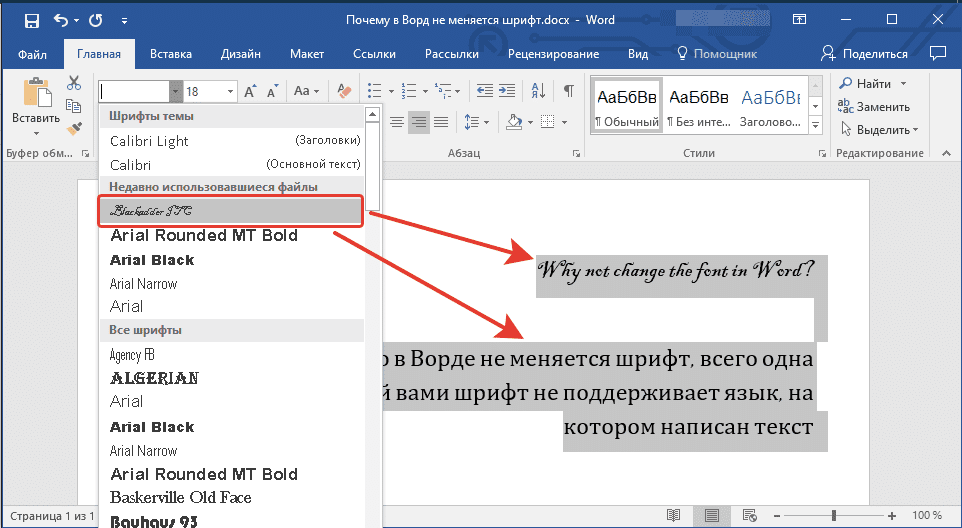Increase font size with the larger A icon
Screen dimensions: 962x528
click(x=251, y=91)
